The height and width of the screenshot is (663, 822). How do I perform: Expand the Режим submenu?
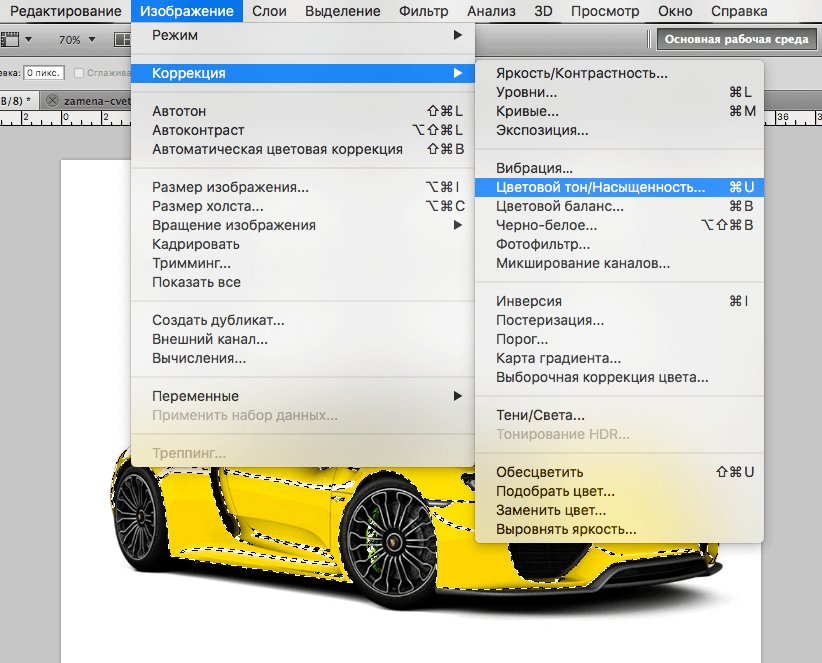302,35
